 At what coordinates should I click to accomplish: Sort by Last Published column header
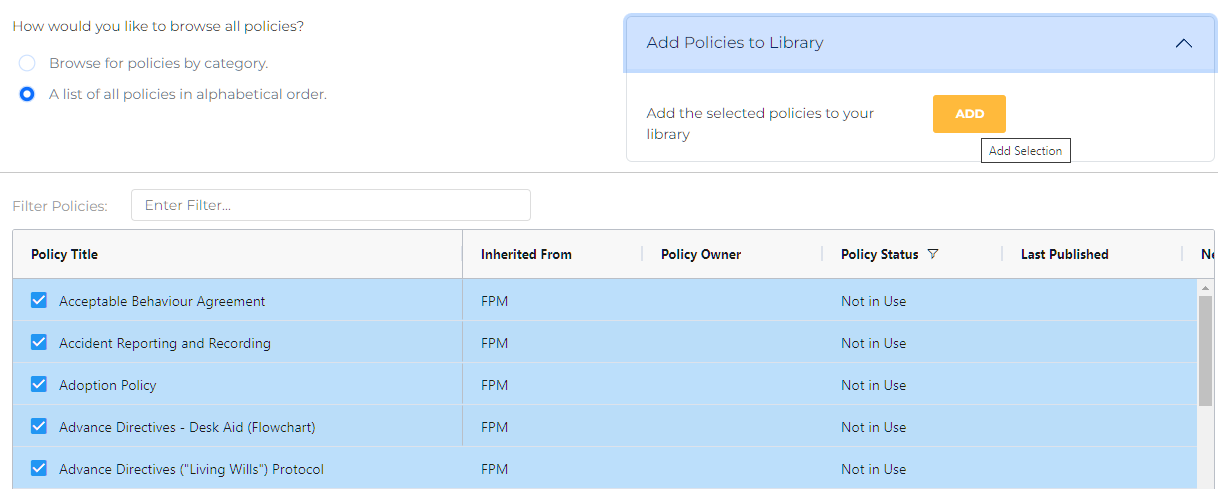tap(1064, 255)
